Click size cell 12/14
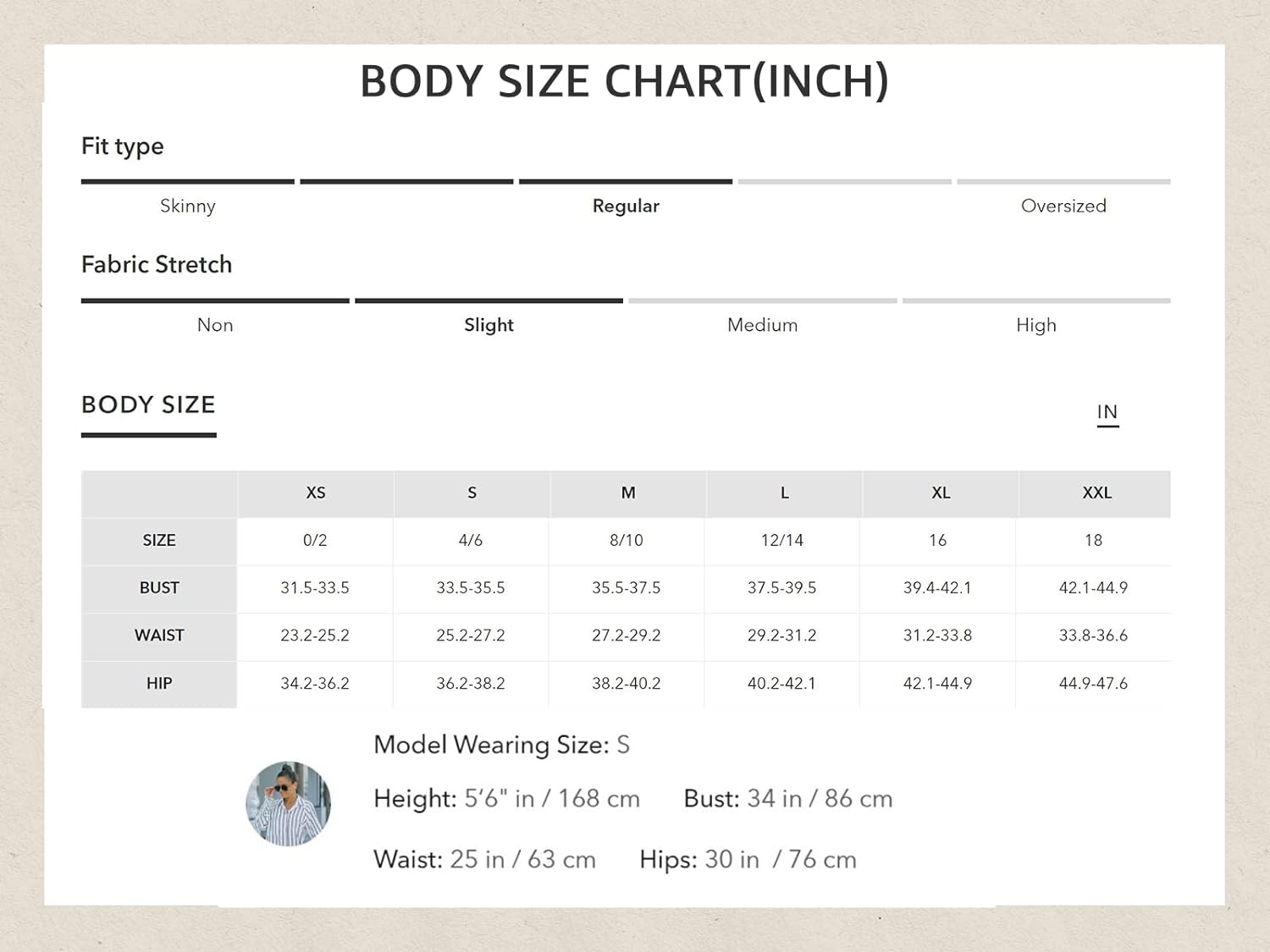Viewport: 1270px width, 952px height. click(782, 541)
